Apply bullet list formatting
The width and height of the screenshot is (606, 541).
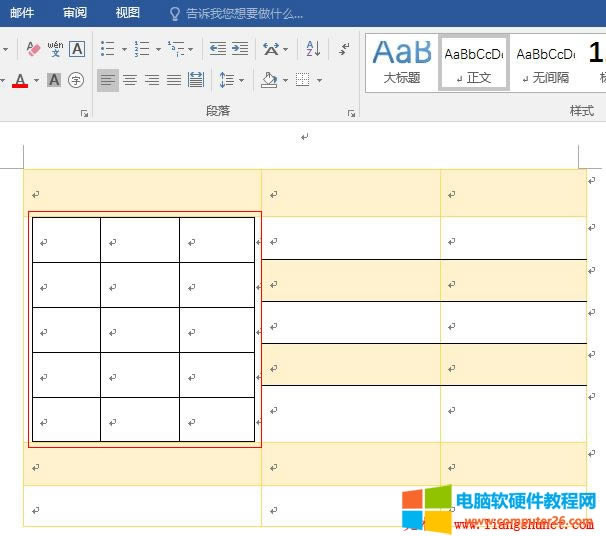(107, 49)
